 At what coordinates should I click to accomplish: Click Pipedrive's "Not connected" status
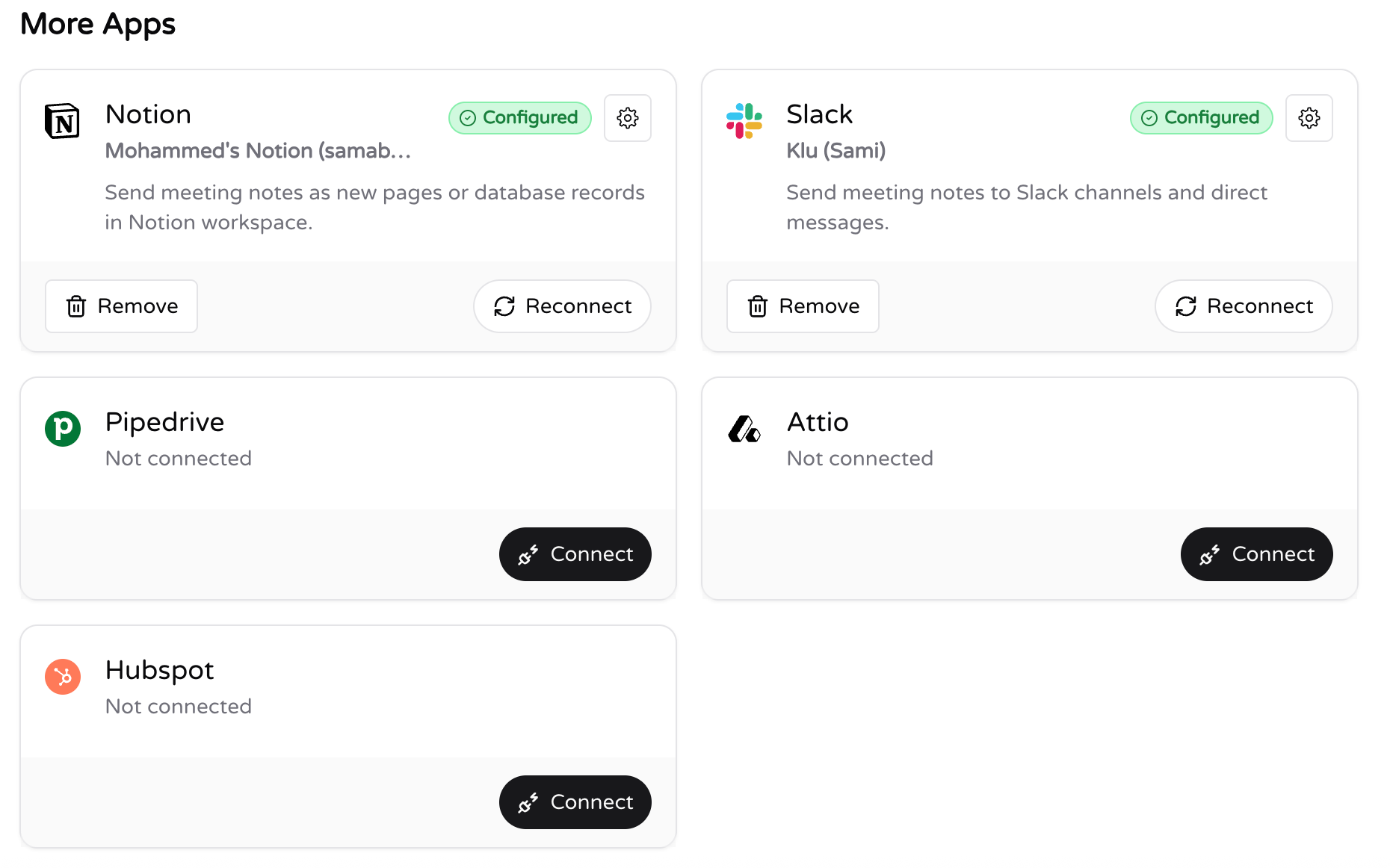pos(179,459)
